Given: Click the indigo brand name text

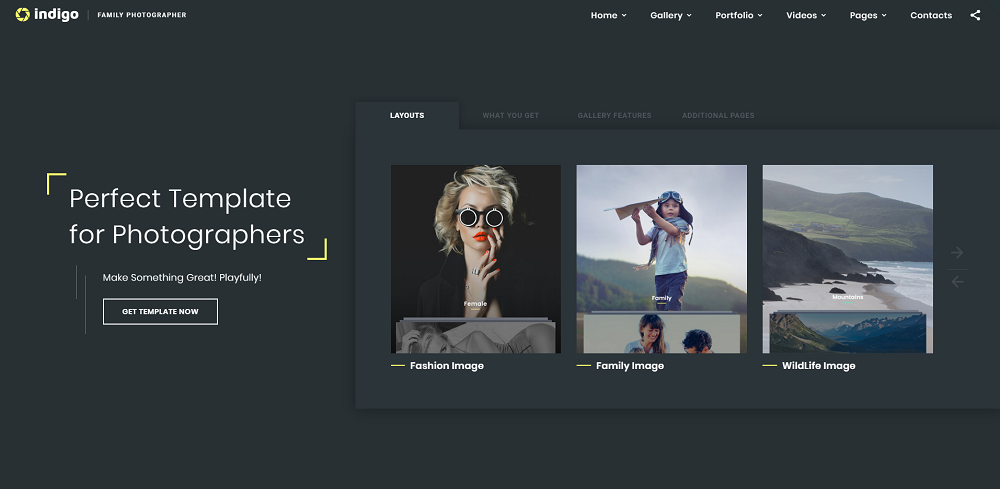Looking at the screenshot, I should (x=57, y=15).
